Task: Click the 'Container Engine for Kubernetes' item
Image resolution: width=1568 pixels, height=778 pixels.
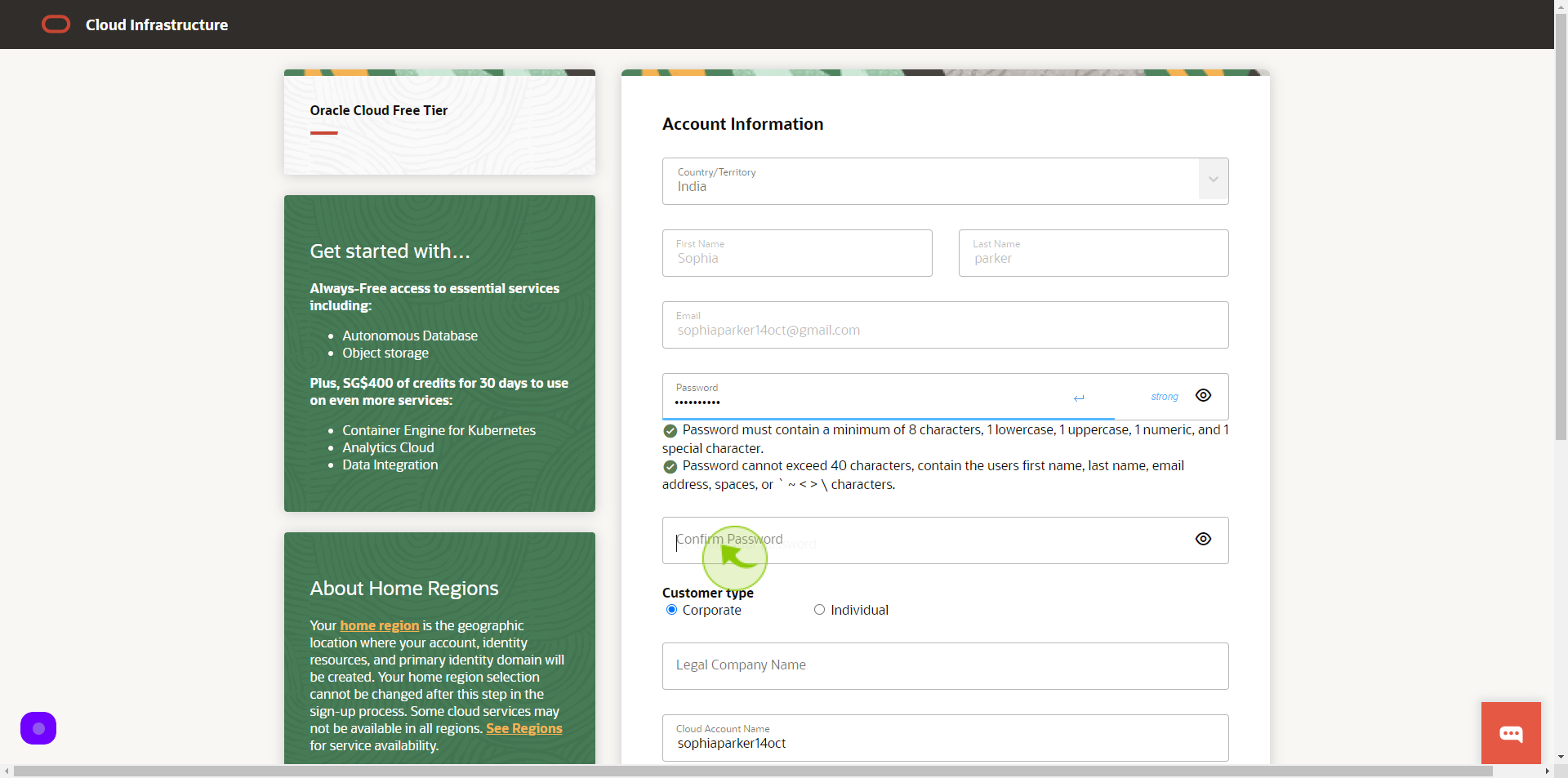Action: (x=439, y=430)
